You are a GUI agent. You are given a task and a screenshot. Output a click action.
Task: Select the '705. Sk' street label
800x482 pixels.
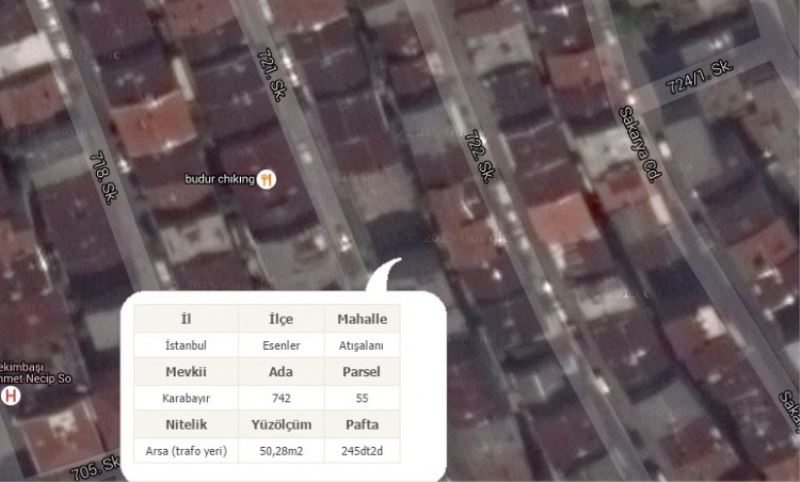coord(95,467)
